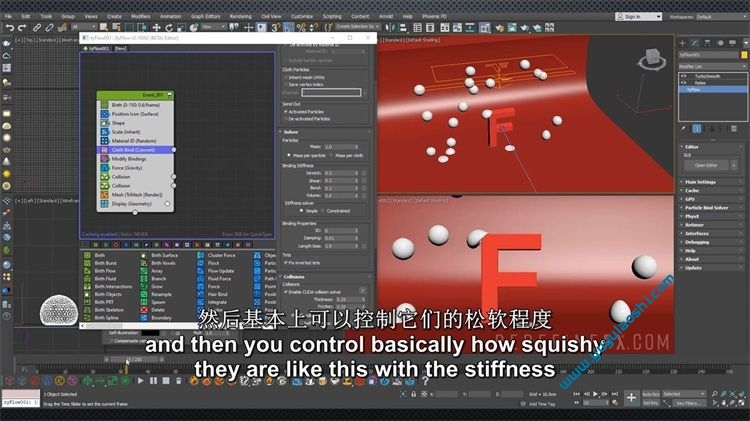Open the Modifiers menu
This screenshot has height=421, width=750.
click(141, 16)
